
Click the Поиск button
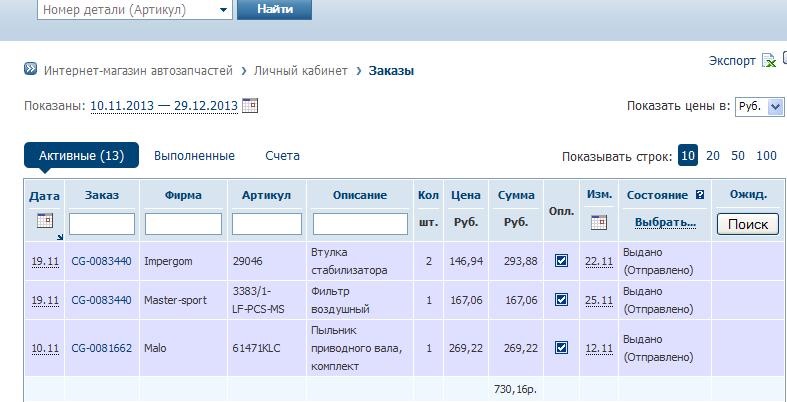tap(748, 224)
